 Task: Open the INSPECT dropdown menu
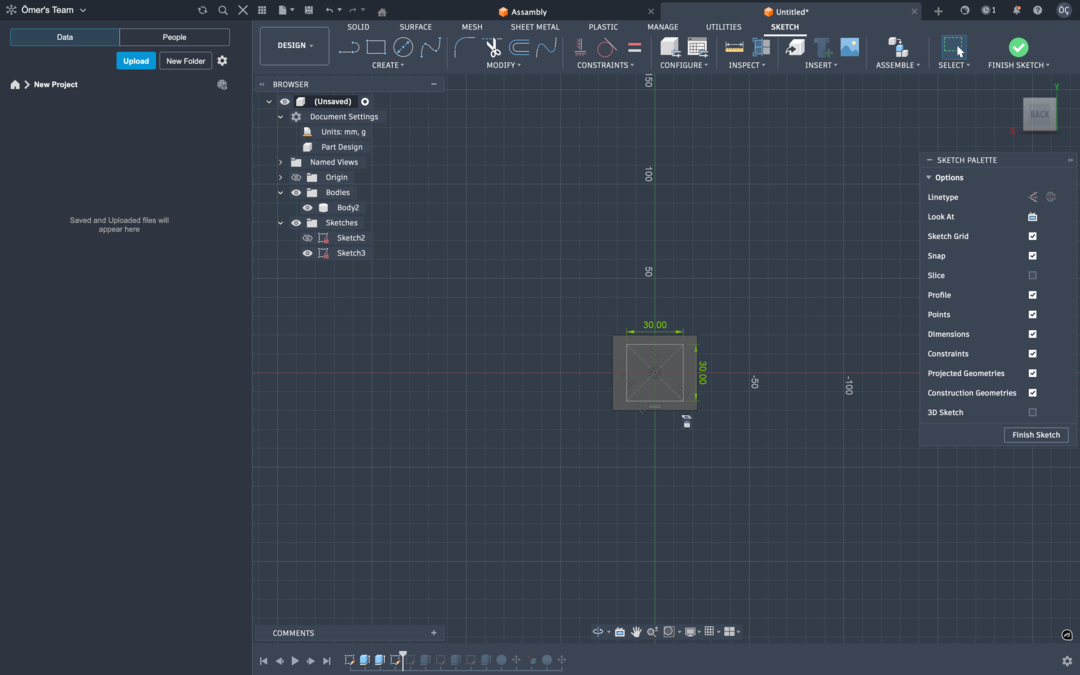[x=747, y=65]
